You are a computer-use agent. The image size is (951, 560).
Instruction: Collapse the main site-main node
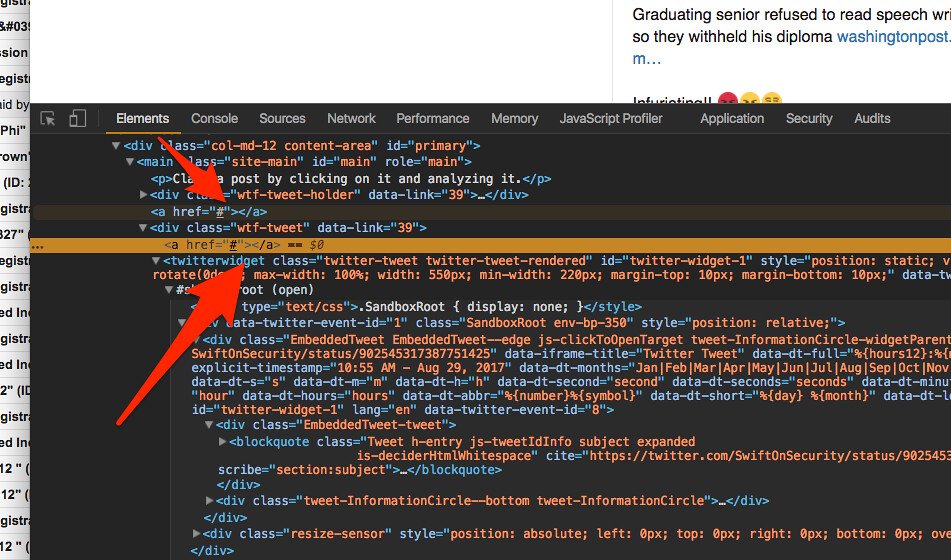[129, 162]
